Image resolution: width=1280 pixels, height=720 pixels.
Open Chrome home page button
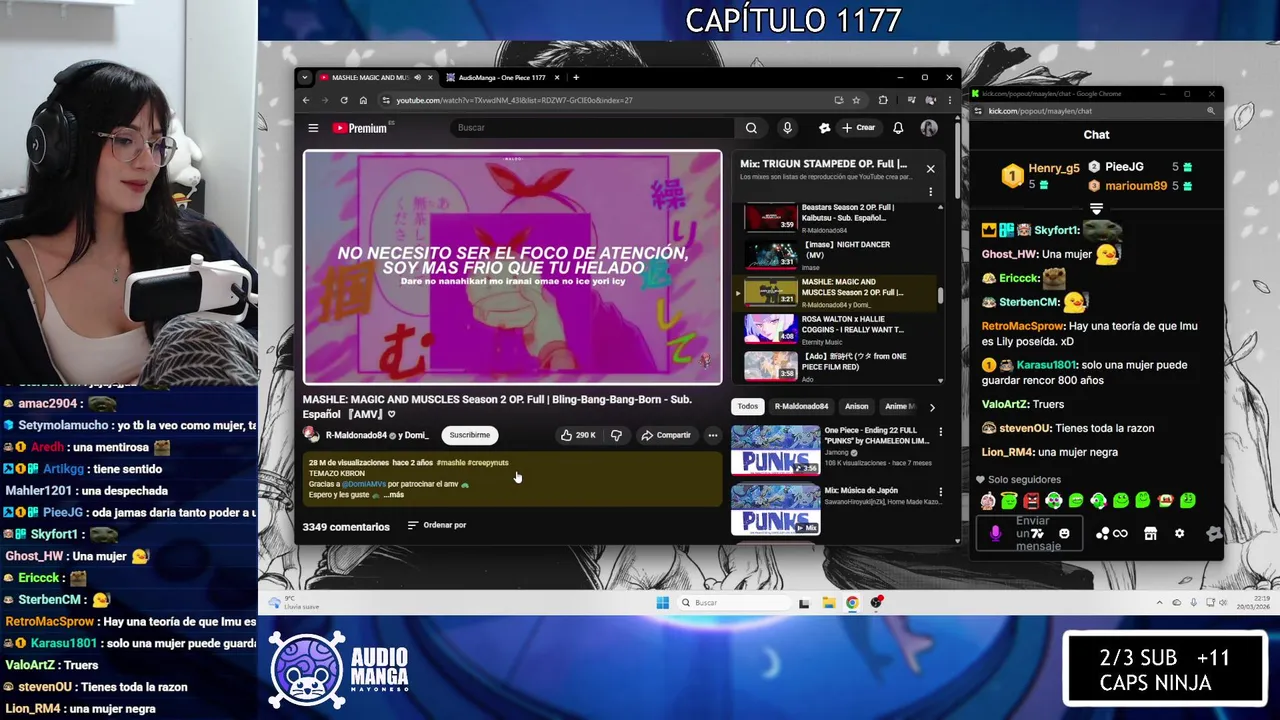pyautogui.click(x=363, y=100)
